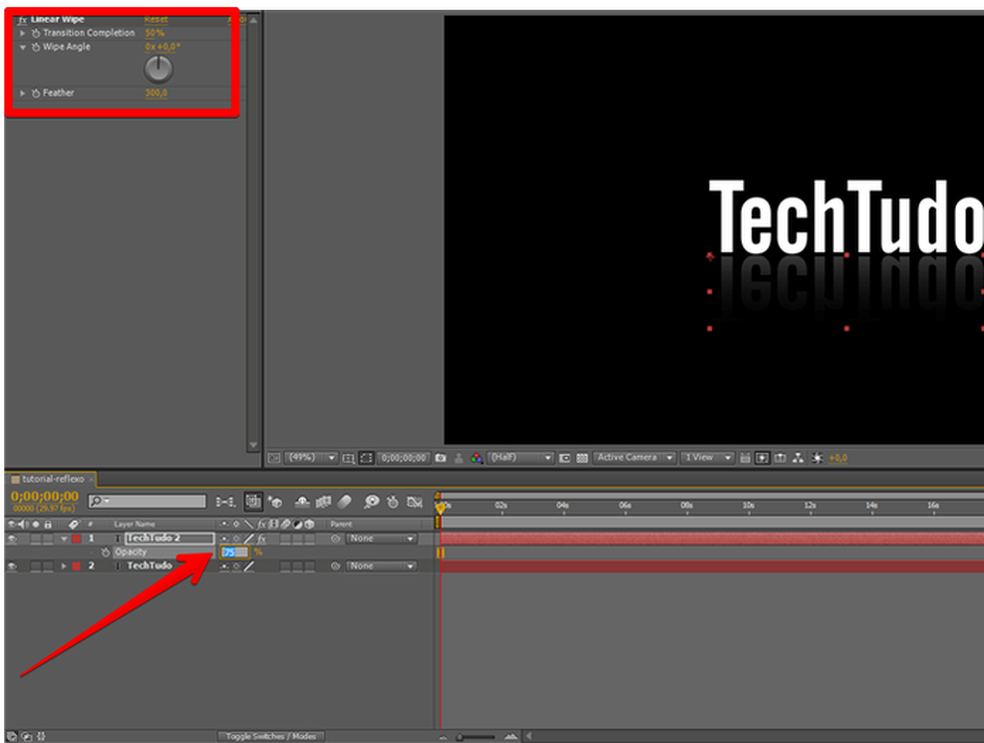The height and width of the screenshot is (743, 984).
Task: Open the Parent dropdown for TechTudo
Action: point(382,567)
